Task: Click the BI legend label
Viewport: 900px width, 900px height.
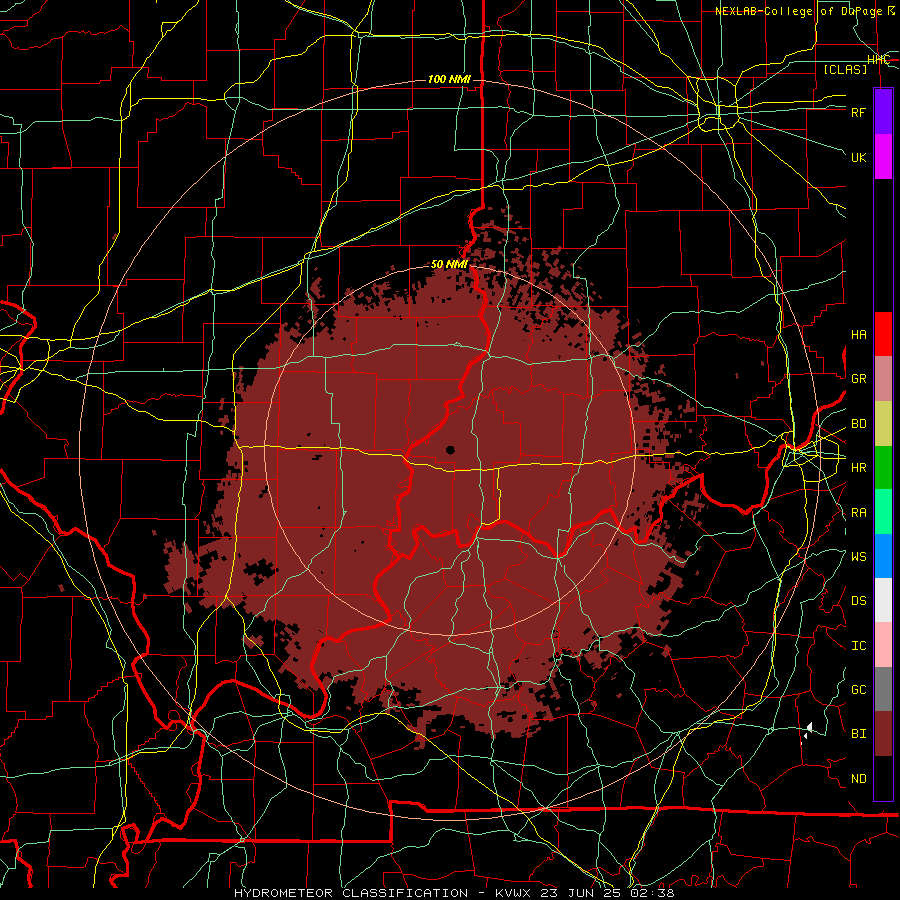Action: click(859, 734)
